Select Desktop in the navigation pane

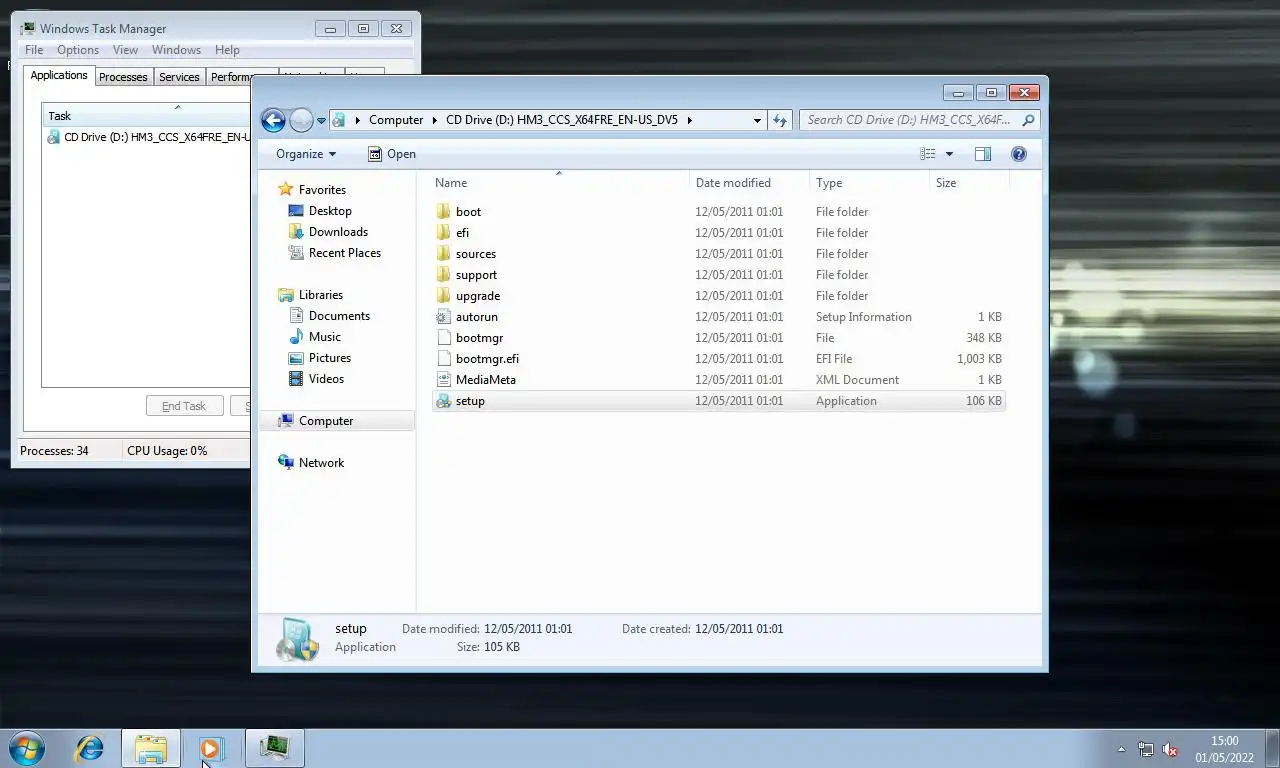pyautogui.click(x=330, y=211)
